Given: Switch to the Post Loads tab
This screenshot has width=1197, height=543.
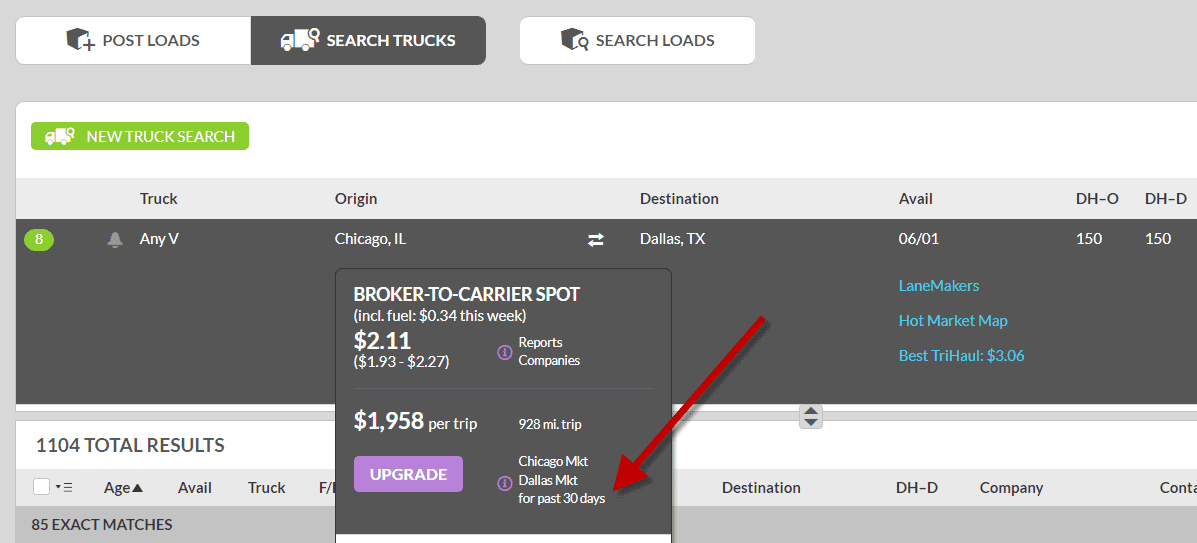Looking at the screenshot, I should tap(133, 40).
